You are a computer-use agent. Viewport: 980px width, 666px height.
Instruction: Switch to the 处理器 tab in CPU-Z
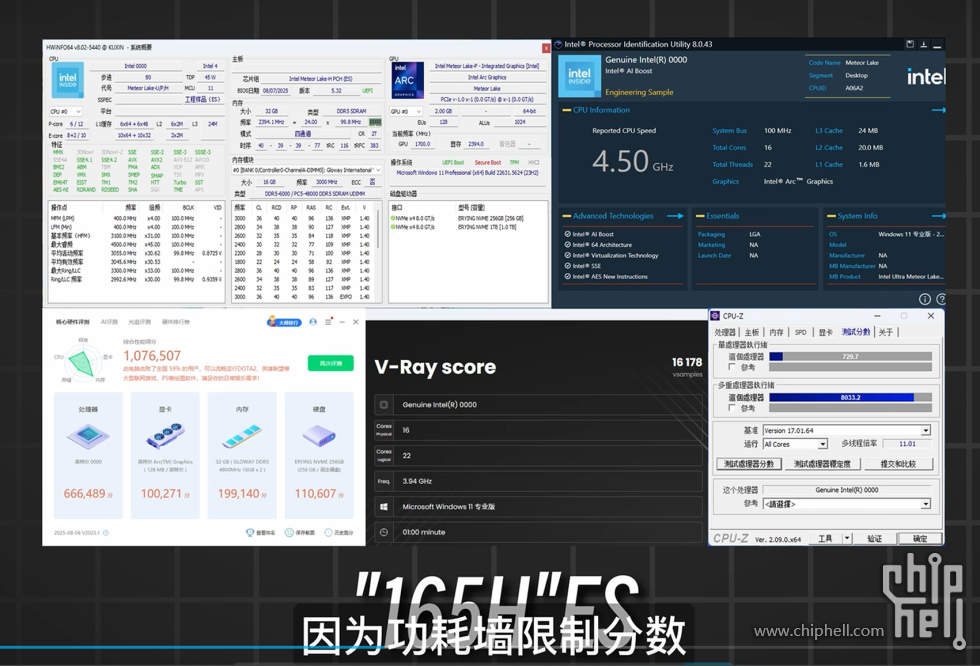[x=725, y=332]
